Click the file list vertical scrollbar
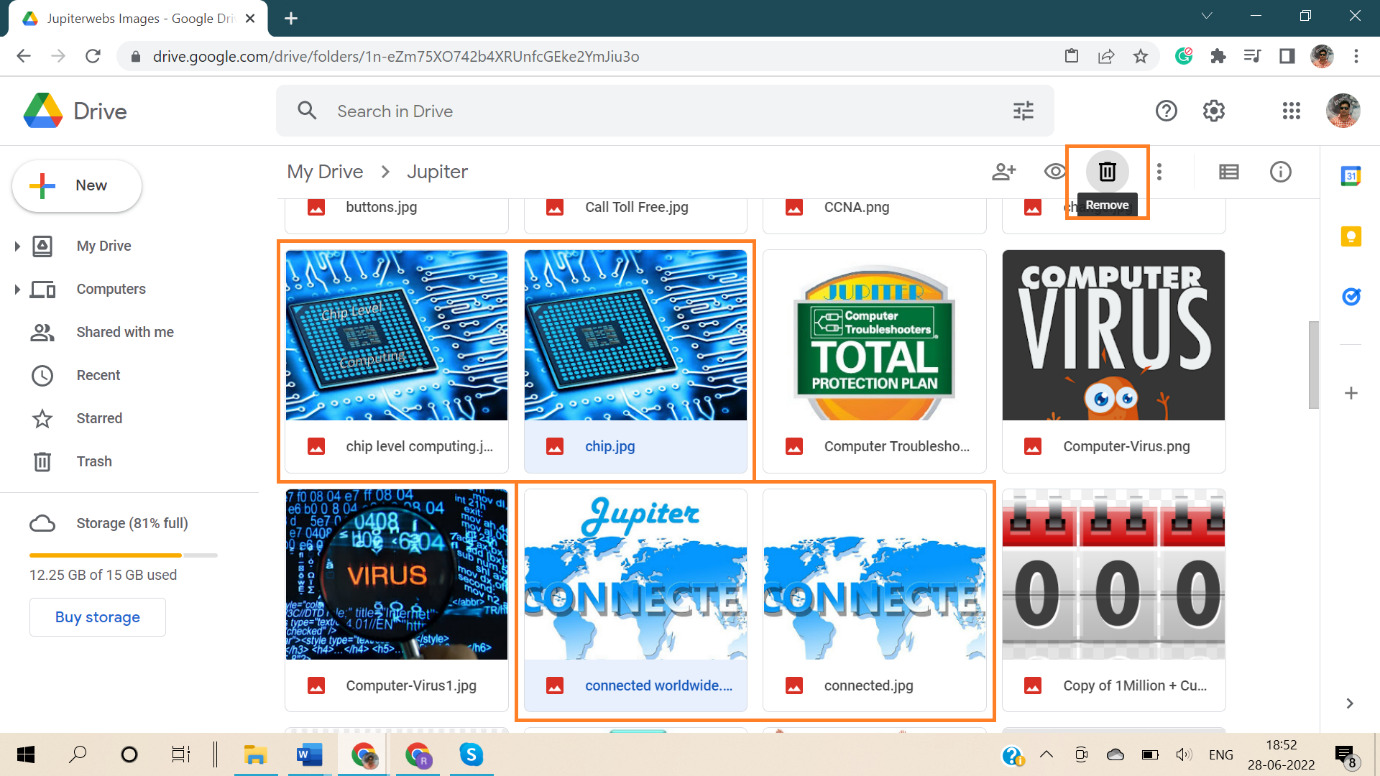The height and width of the screenshot is (776, 1380). (x=1314, y=365)
